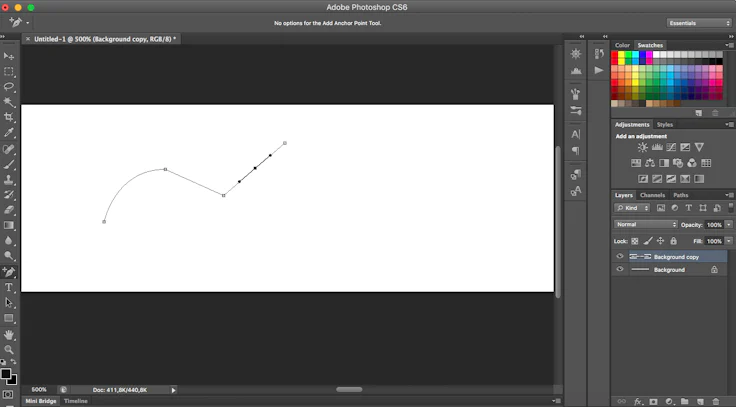Screen dimensions: 736x407
Task: Toggle lock position
Action: 660,241
